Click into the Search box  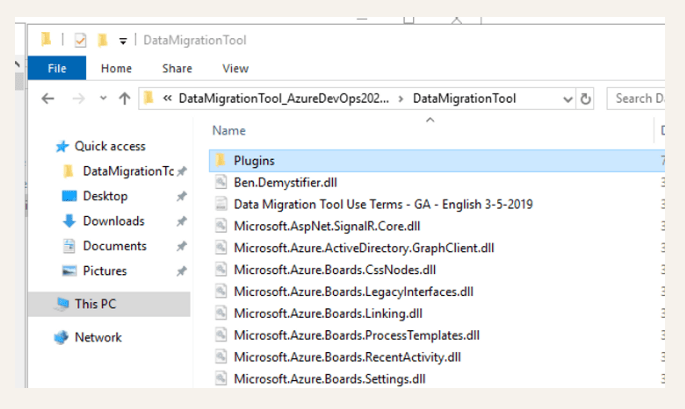coord(636,99)
